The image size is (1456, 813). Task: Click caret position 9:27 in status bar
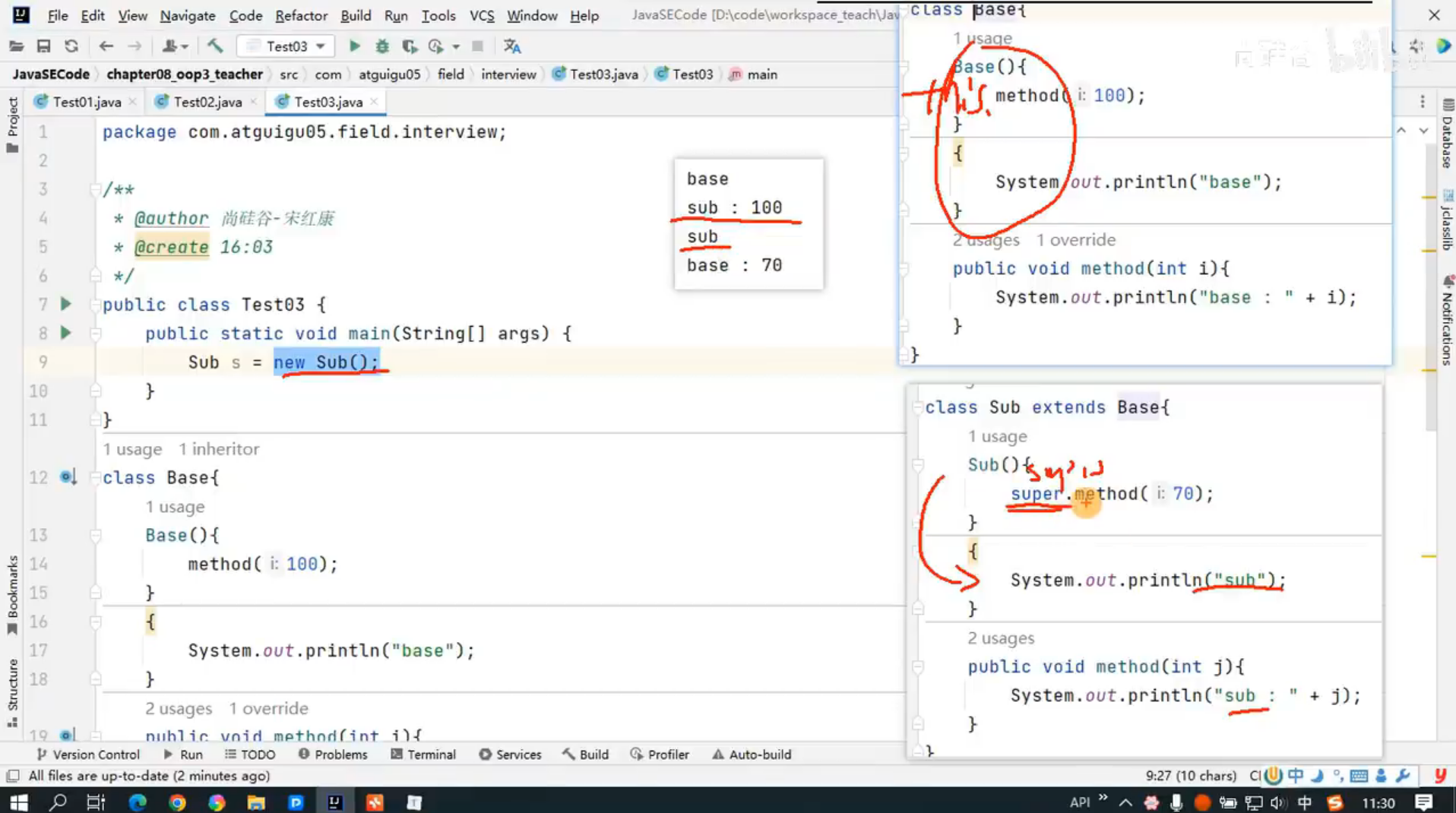tap(1191, 776)
